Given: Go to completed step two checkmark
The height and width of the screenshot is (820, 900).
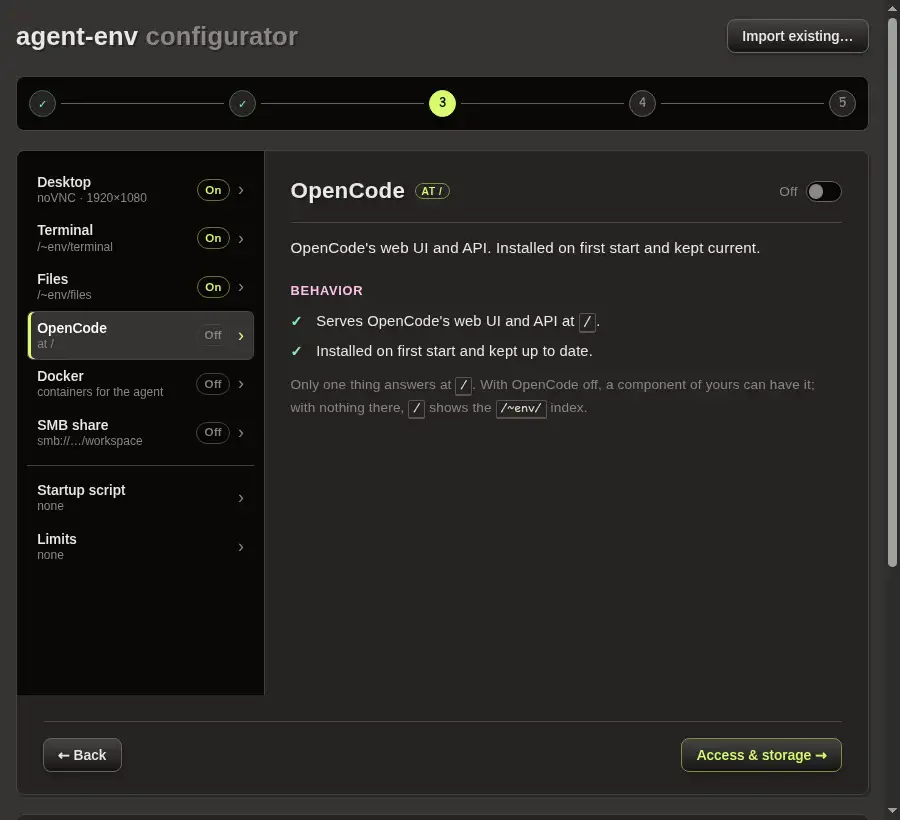Looking at the screenshot, I should coord(242,104).
